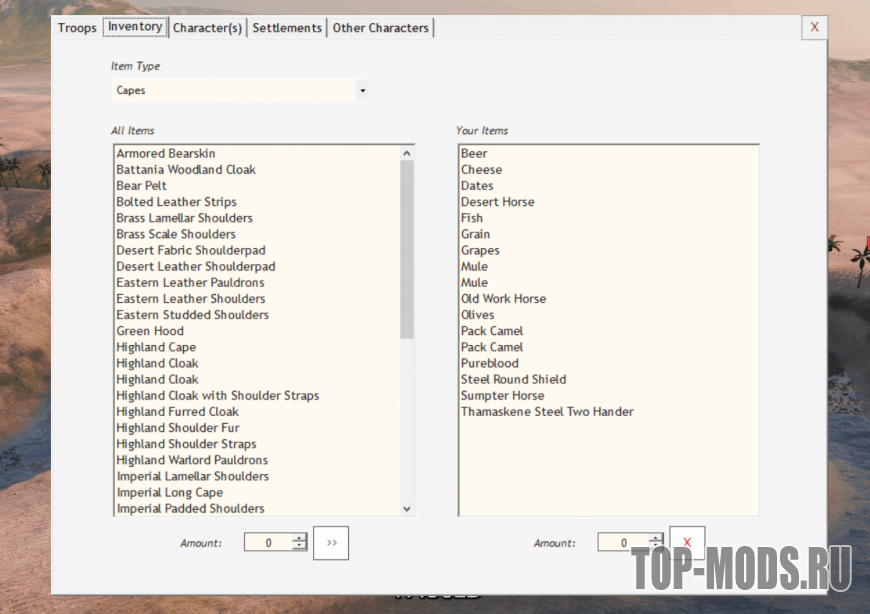870x614 pixels.
Task: Open the Character(s) tab
Action: click(x=207, y=28)
